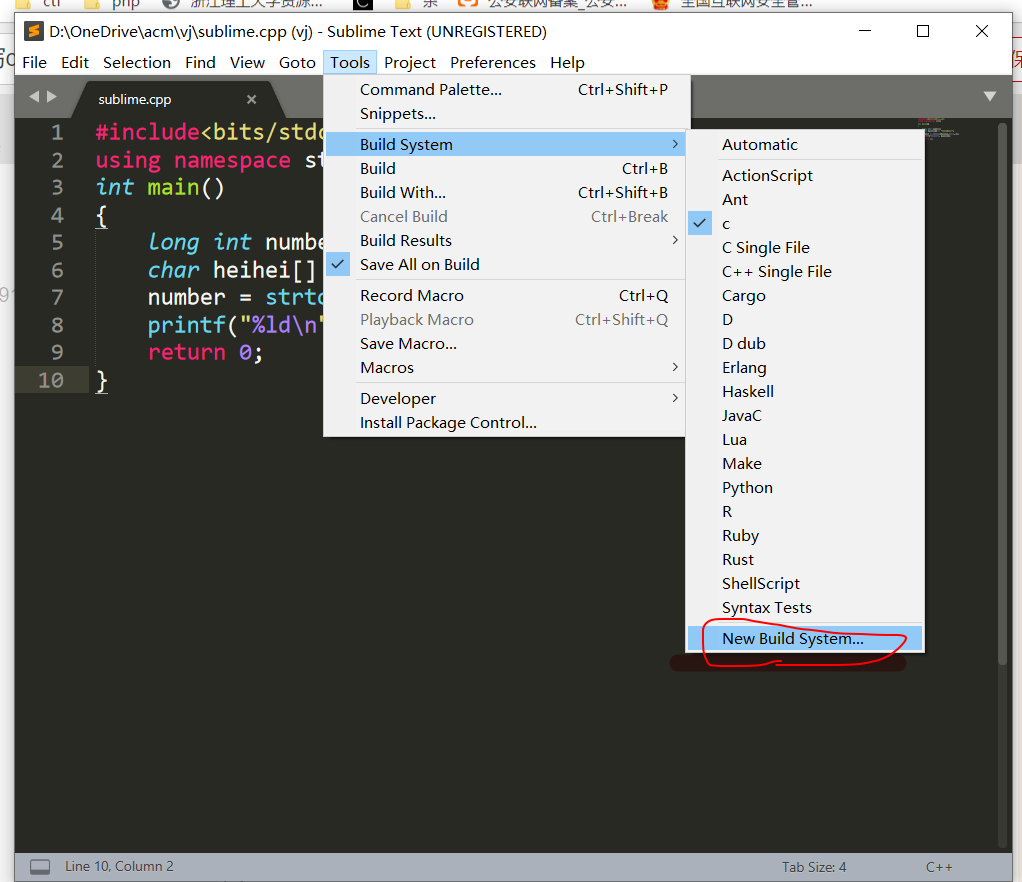The height and width of the screenshot is (882, 1022).
Task: Expand the Developer submenu
Action: (504, 398)
